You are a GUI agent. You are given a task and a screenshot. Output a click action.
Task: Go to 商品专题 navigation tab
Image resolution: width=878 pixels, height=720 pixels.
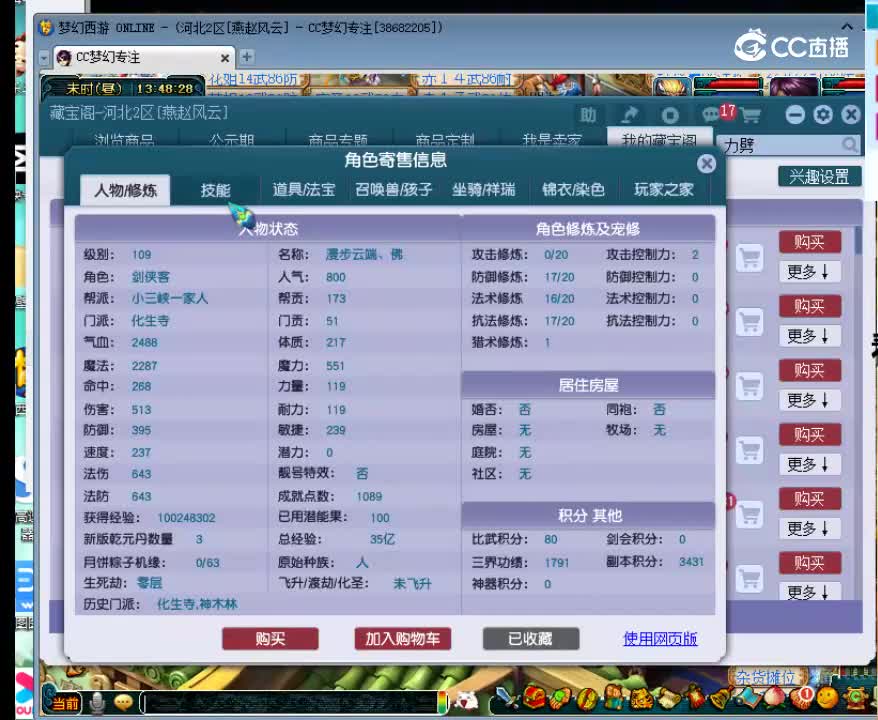338,140
